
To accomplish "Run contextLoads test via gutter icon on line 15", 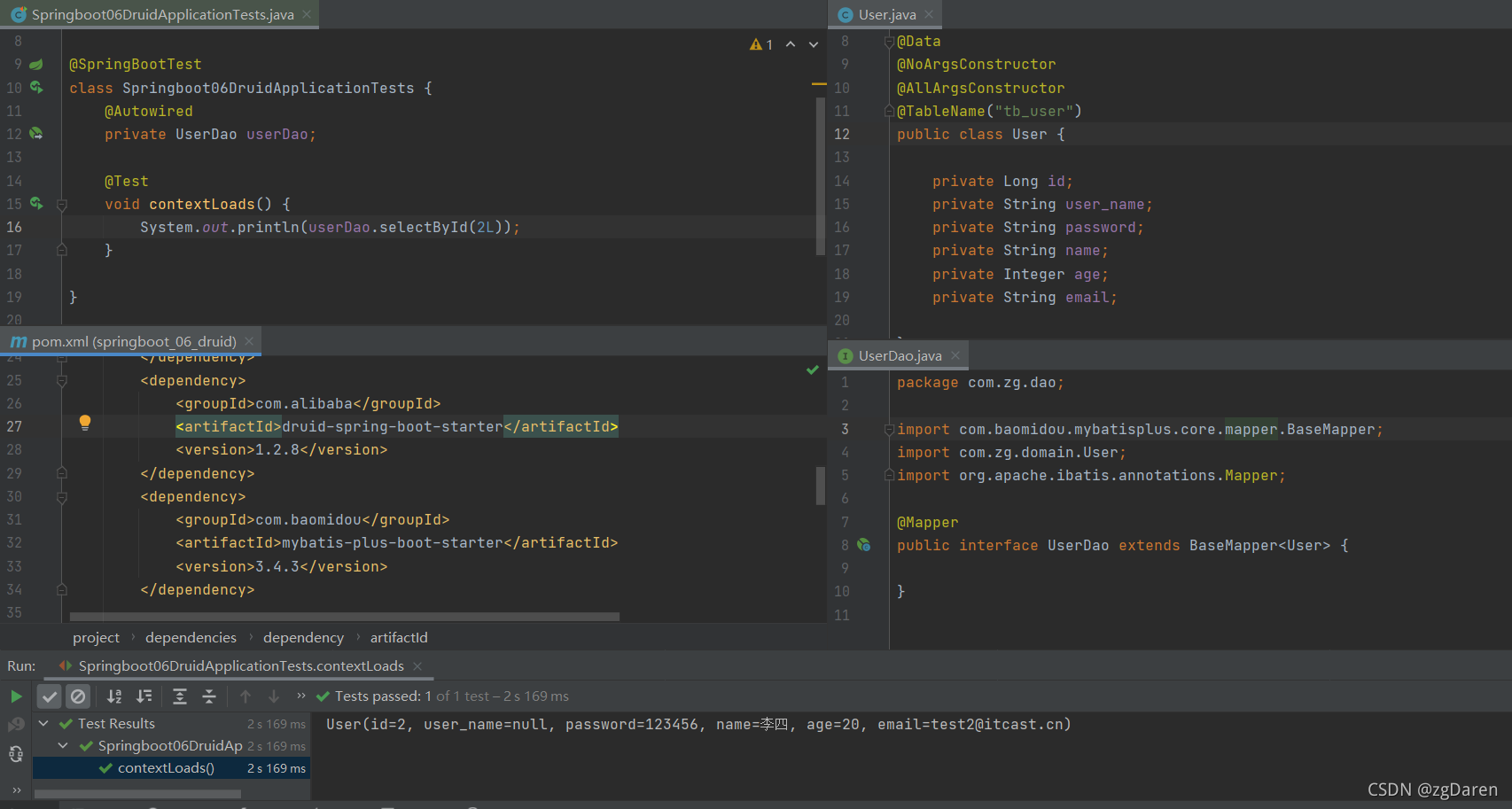I will [x=36, y=204].
